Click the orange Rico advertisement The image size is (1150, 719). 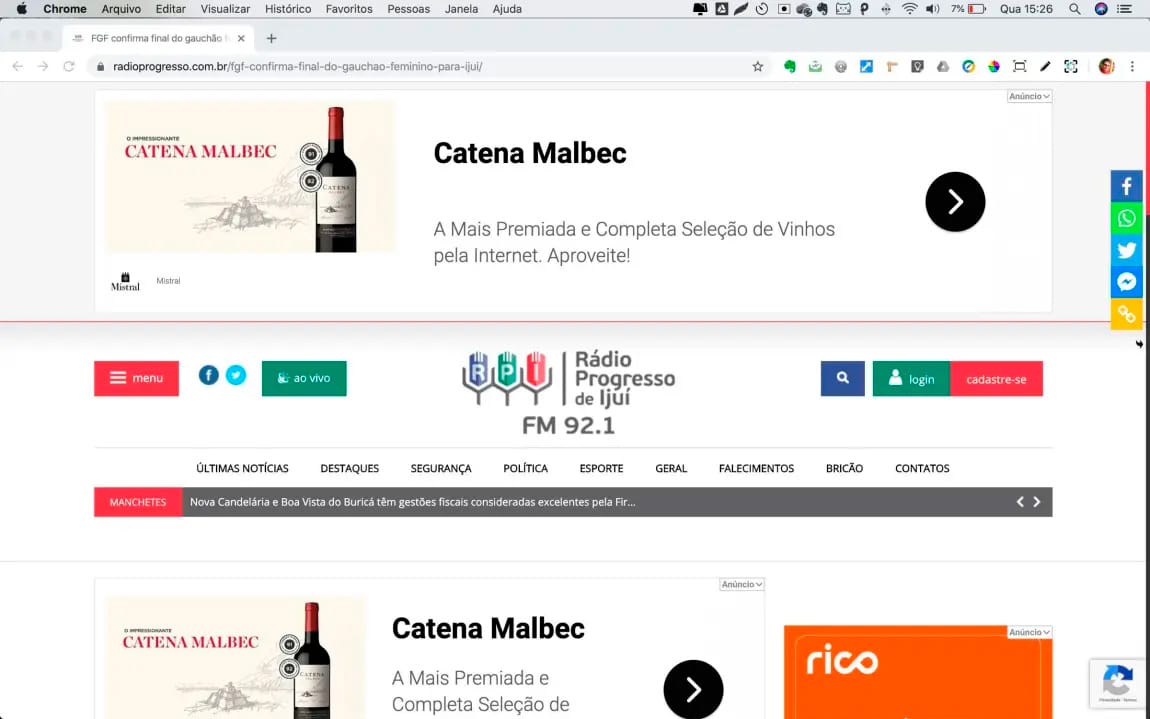click(918, 672)
